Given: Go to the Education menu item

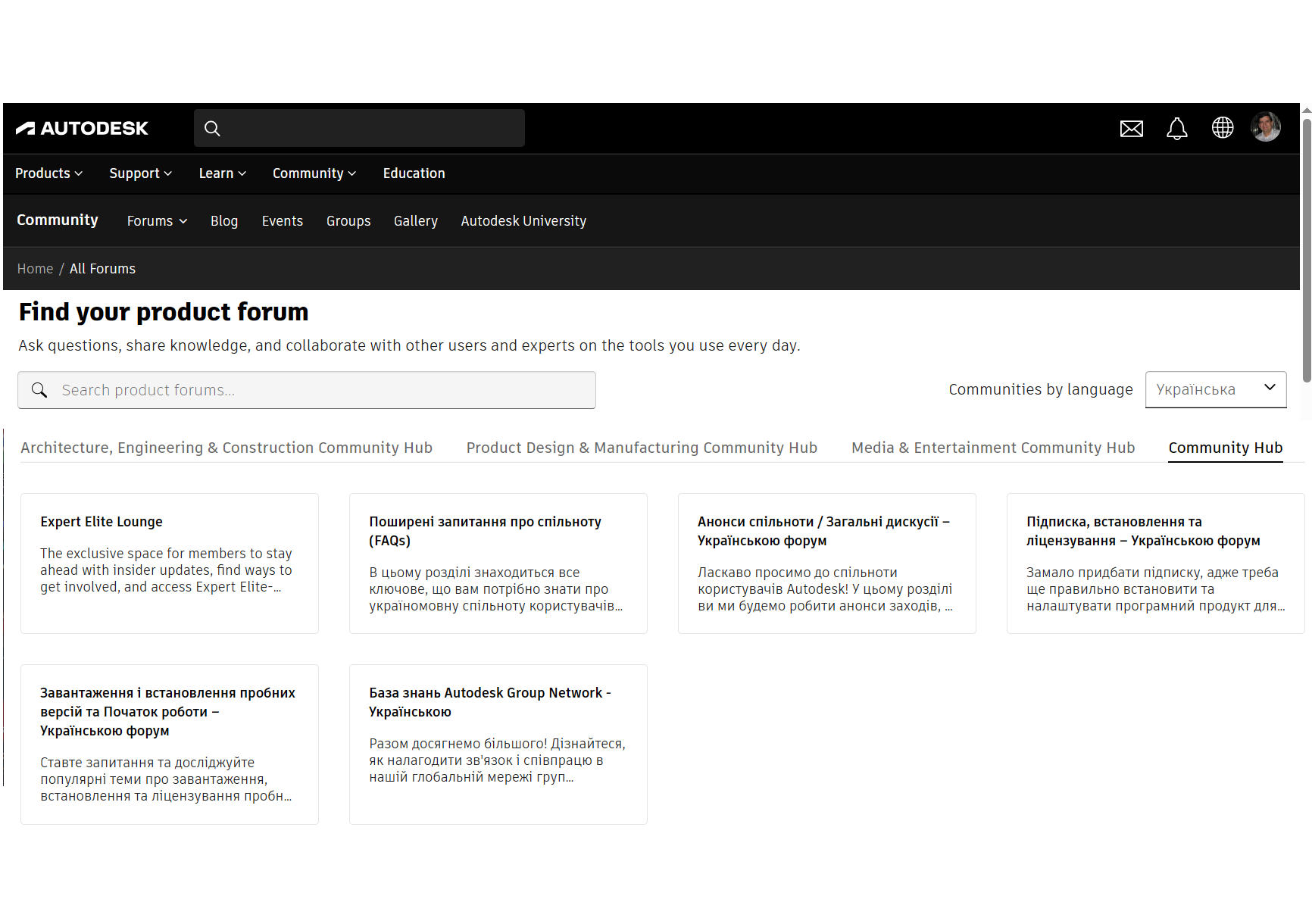Looking at the screenshot, I should [x=414, y=173].
